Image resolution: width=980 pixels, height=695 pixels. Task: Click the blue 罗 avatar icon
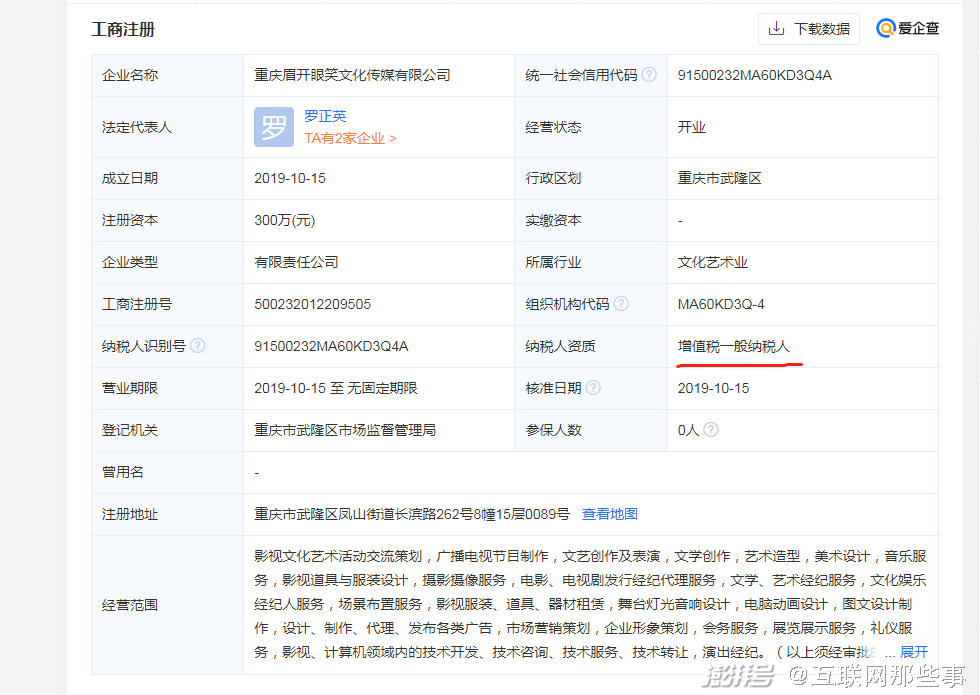click(274, 127)
